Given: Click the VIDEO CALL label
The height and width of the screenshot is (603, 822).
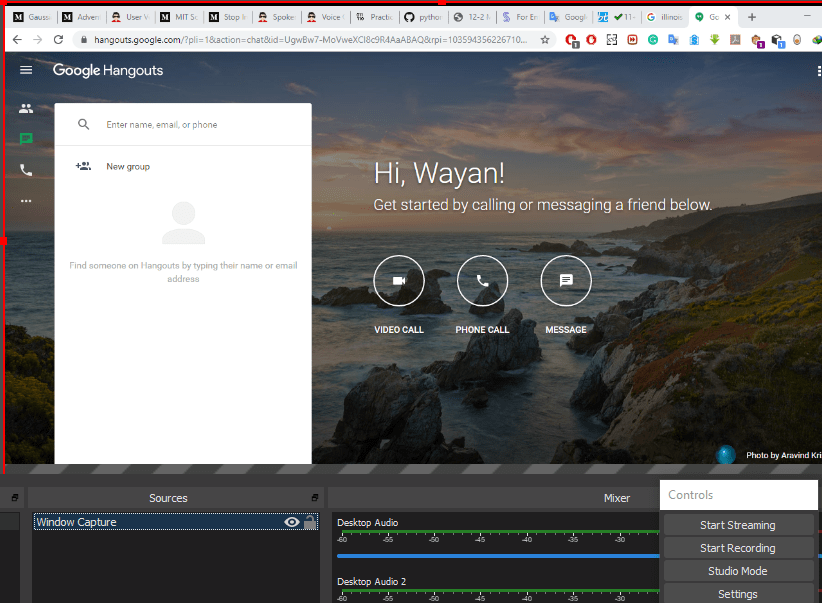Looking at the screenshot, I should pos(399,330).
